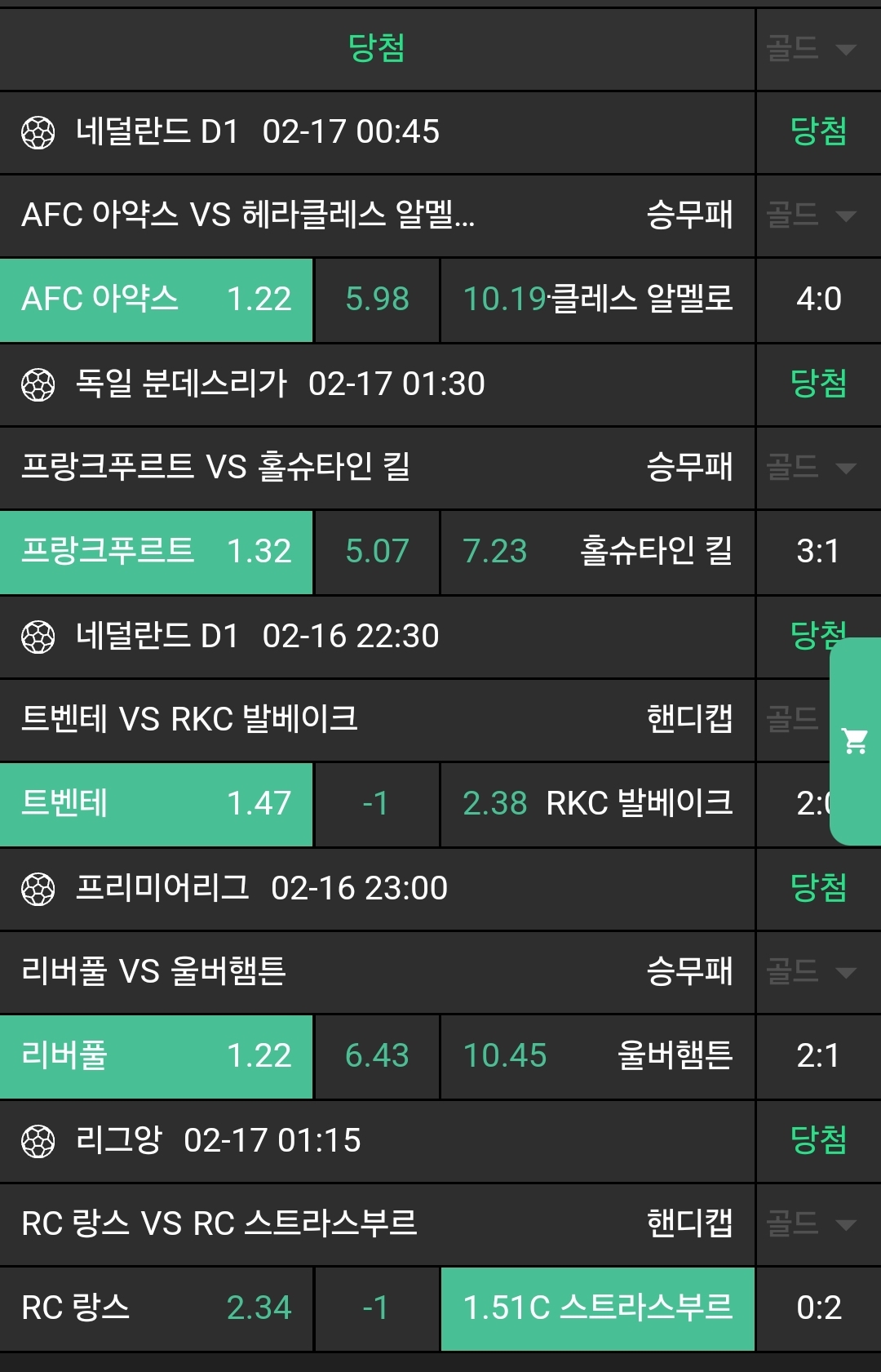Tap the soccer ball icon beside 독일 분데스리가
Image resolution: width=881 pixels, height=1372 pixels.
coord(38,384)
